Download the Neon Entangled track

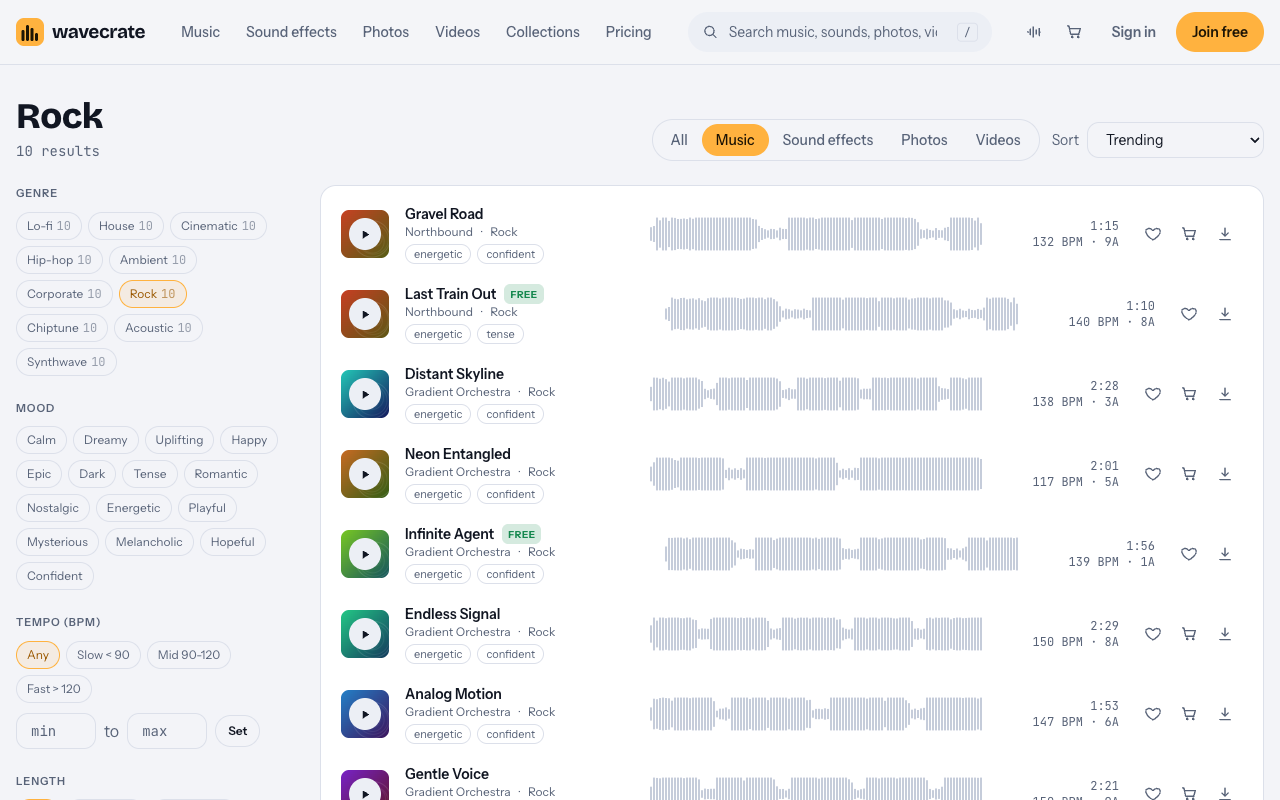point(1225,474)
